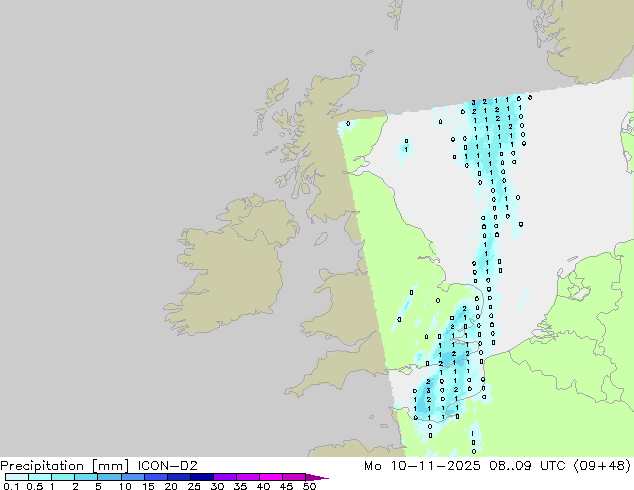The image size is (634, 490).
Task: Click the legend swatch between 10 and 15
Action: (132, 477)
